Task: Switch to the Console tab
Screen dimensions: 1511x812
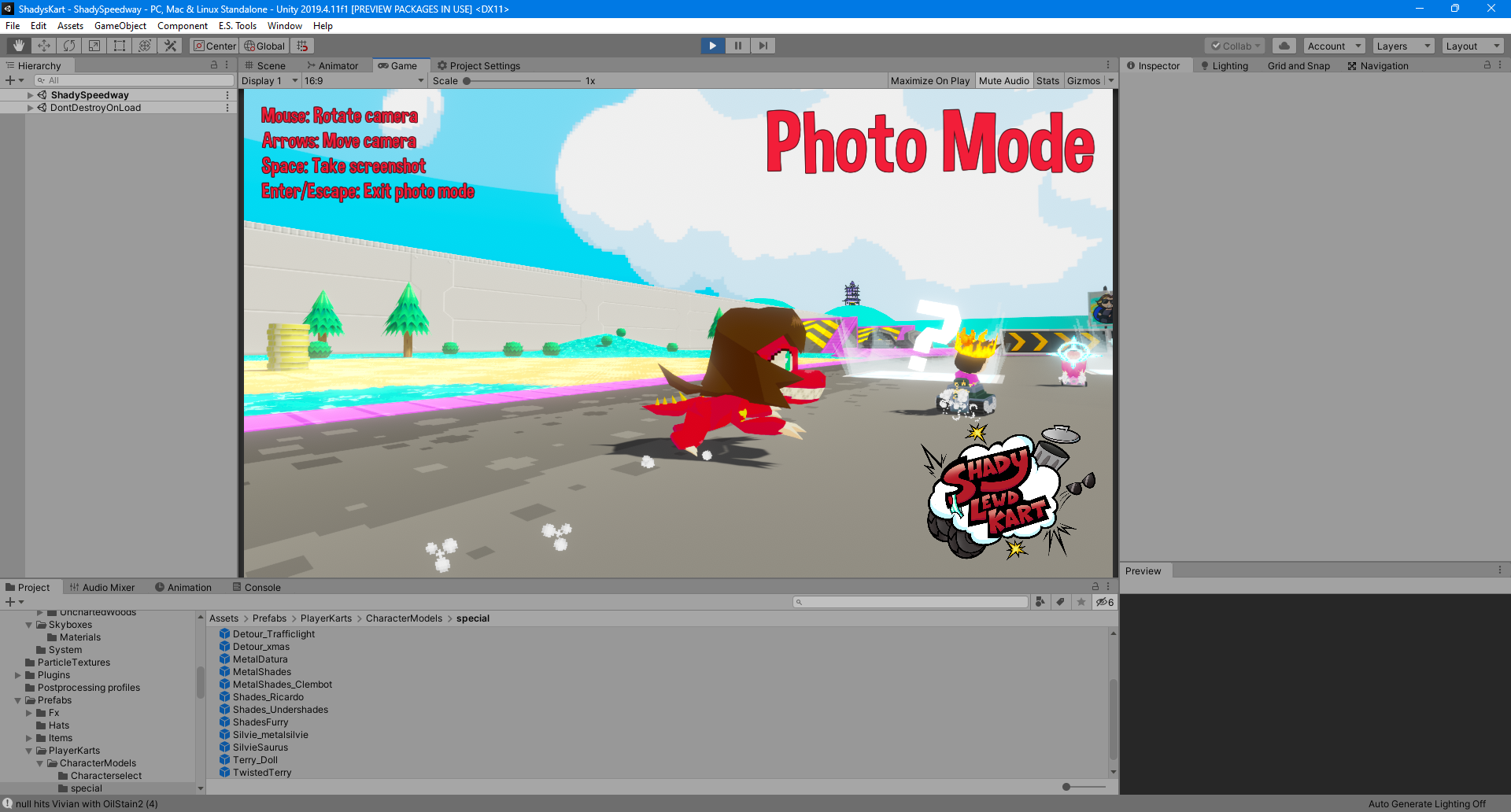Action: 257,587
